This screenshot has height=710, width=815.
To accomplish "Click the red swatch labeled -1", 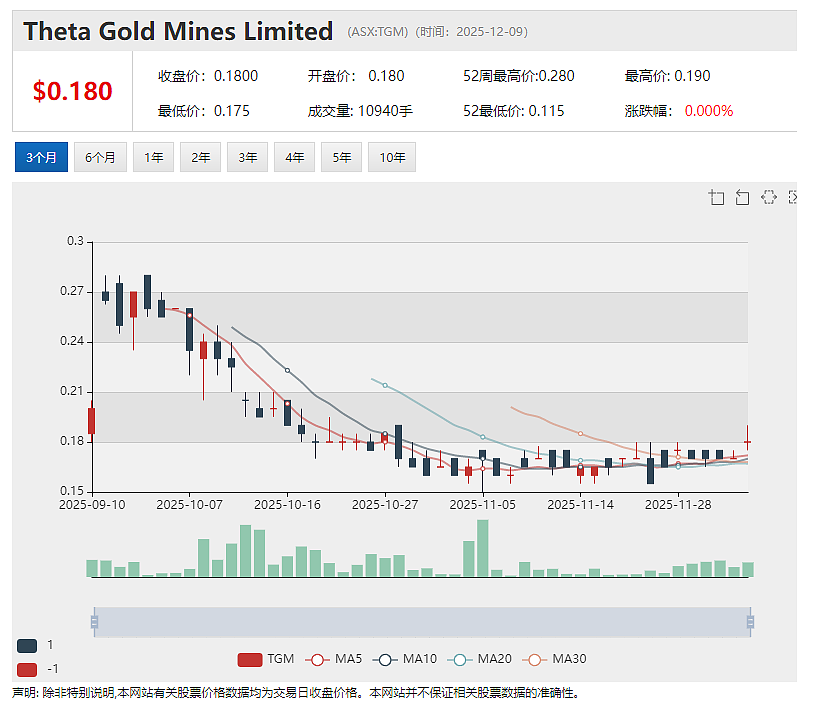I will point(27,669).
